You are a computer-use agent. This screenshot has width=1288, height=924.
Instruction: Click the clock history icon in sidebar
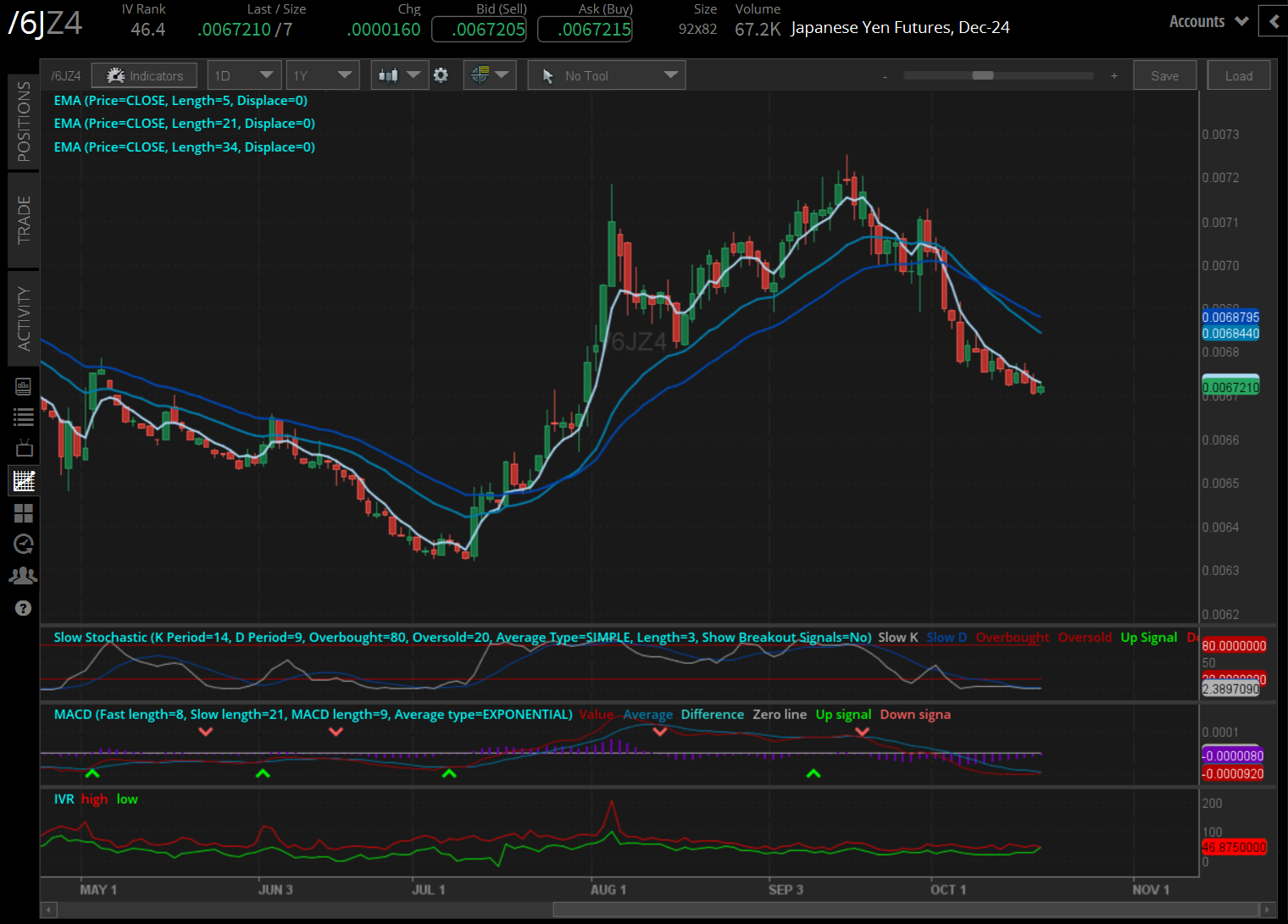pos(24,544)
